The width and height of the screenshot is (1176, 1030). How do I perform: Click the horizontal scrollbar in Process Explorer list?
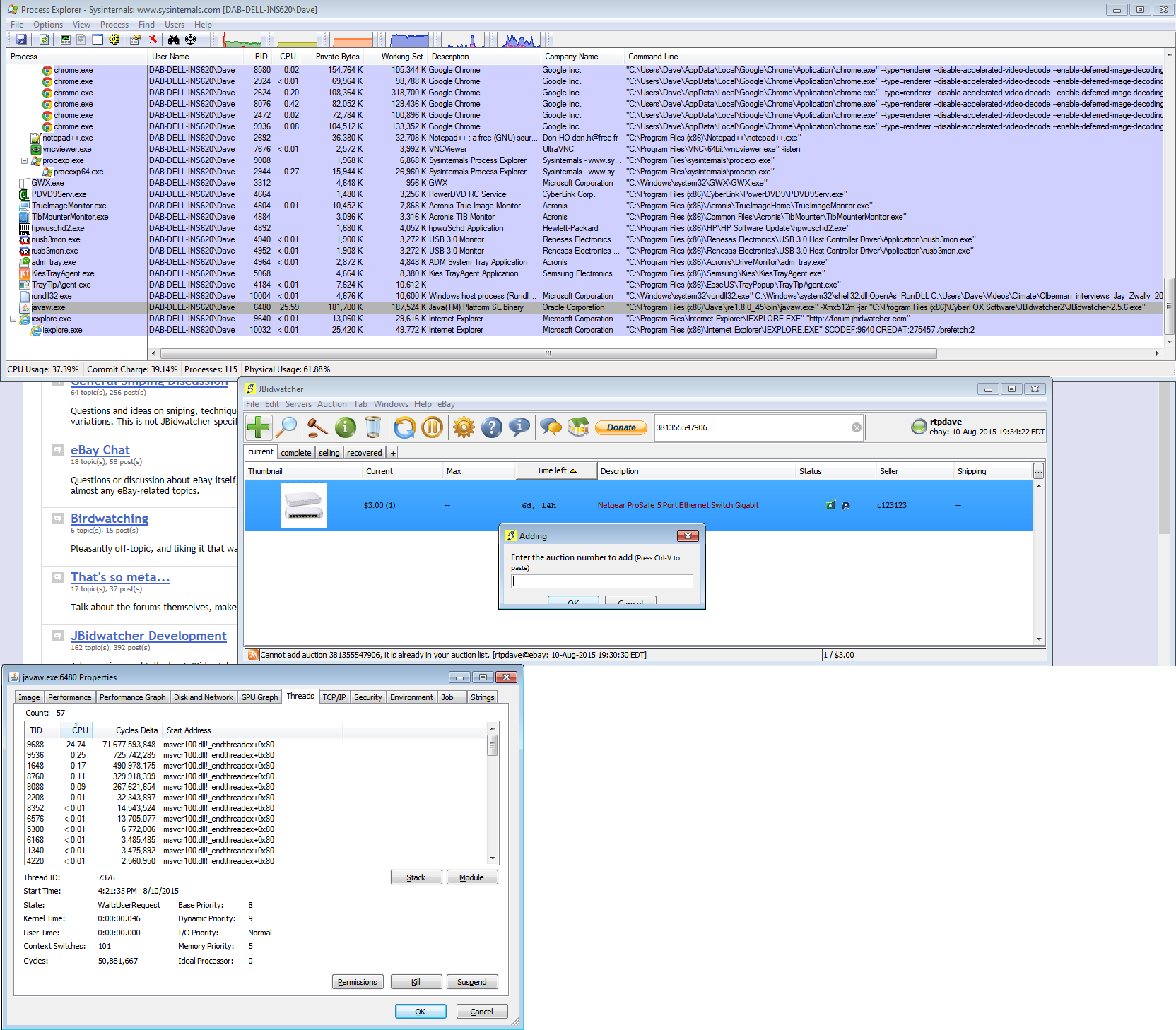(x=548, y=353)
